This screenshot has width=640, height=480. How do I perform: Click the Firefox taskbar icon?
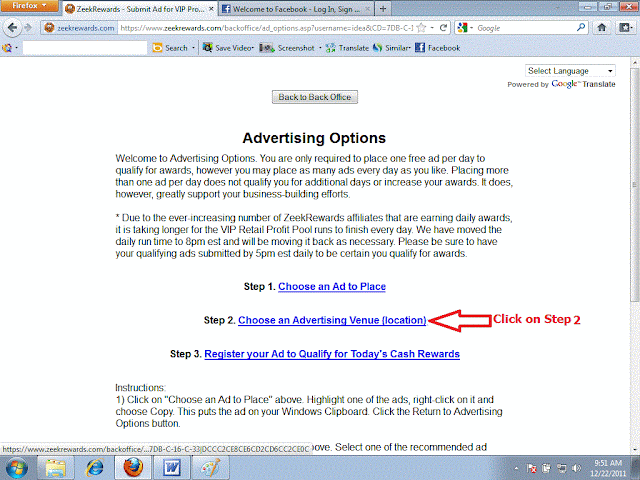(x=133, y=468)
